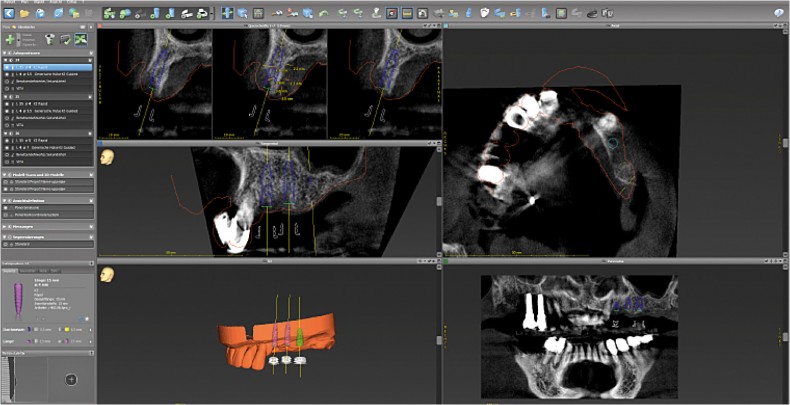
Task: Save the plan with the floppy disk icon
Action: 40,13
